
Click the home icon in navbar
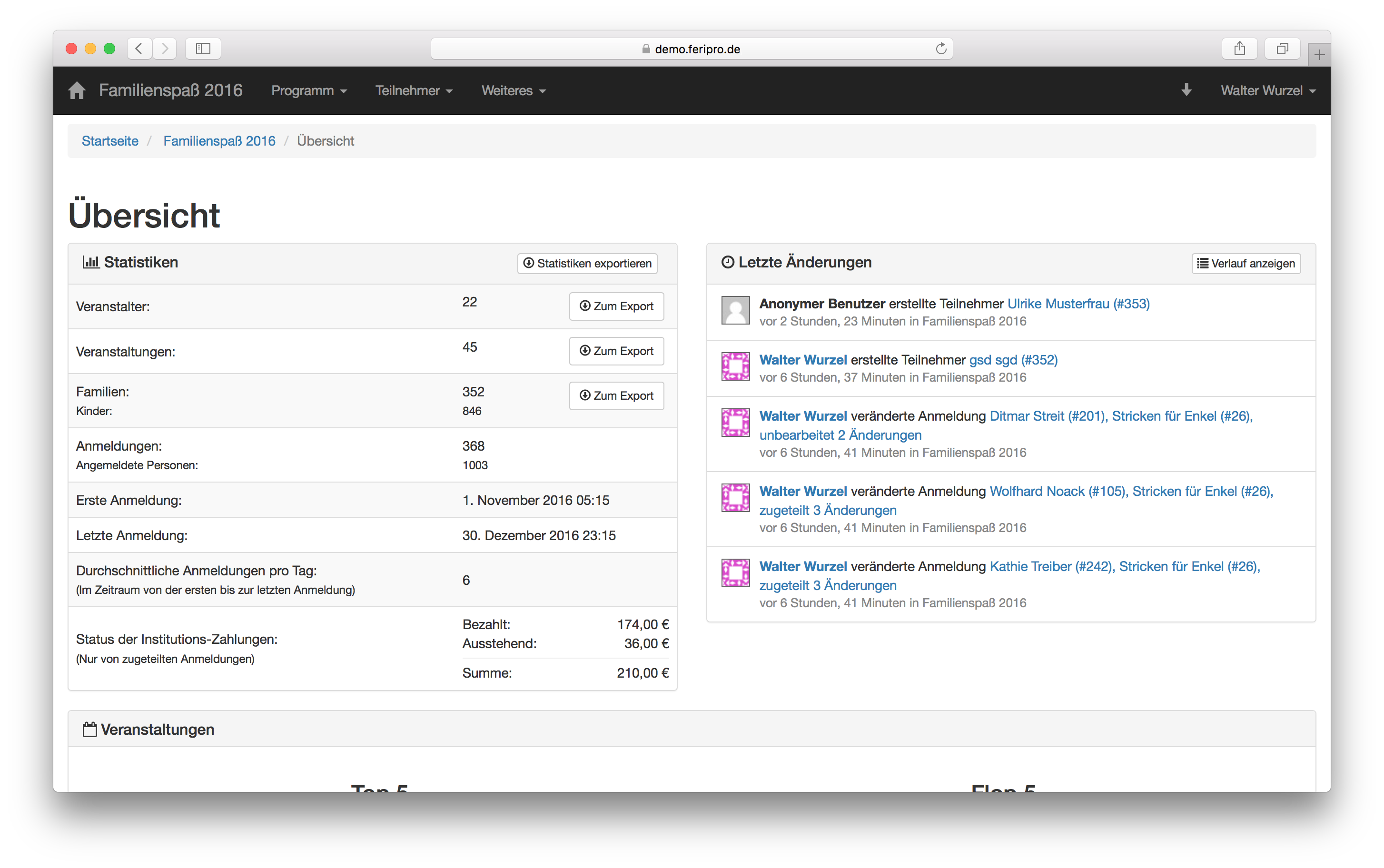click(x=76, y=91)
